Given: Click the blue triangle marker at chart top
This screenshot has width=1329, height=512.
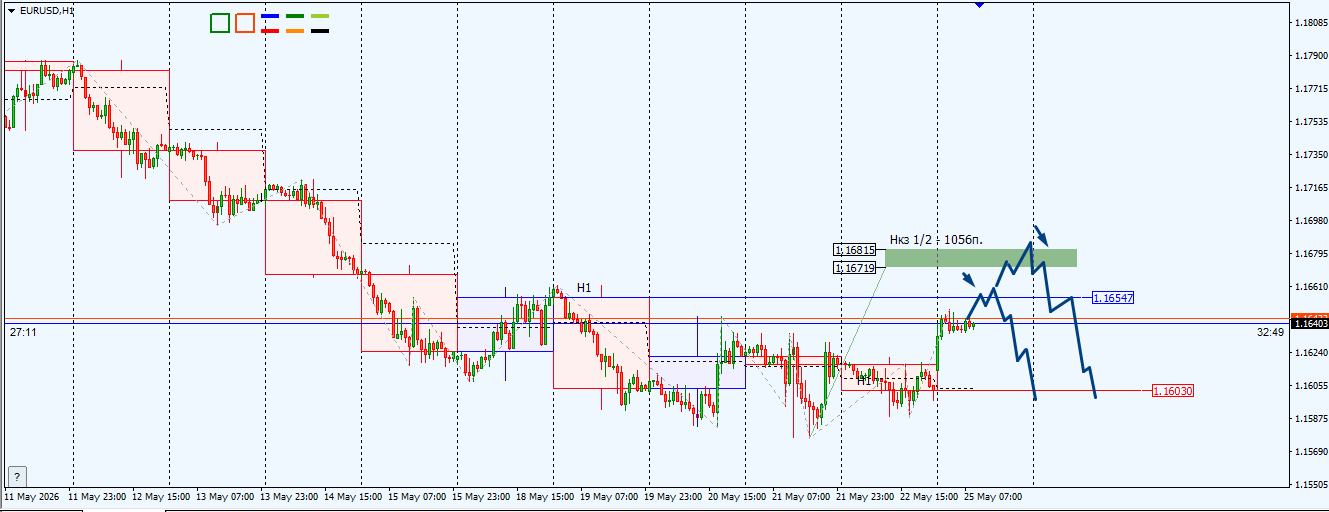Looking at the screenshot, I should 979,5.
